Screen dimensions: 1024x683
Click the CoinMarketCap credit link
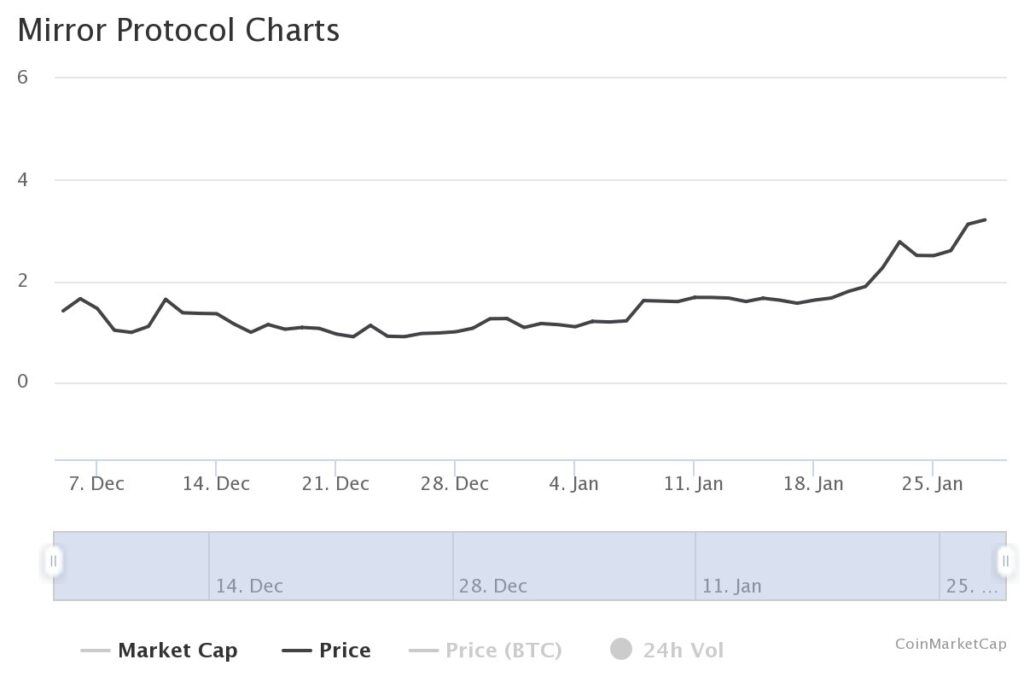click(x=950, y=644)
